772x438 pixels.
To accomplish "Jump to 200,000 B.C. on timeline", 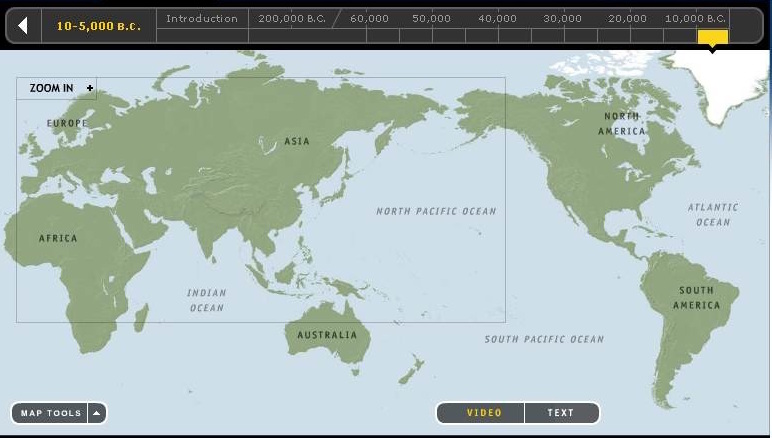I will click(291, 18).
